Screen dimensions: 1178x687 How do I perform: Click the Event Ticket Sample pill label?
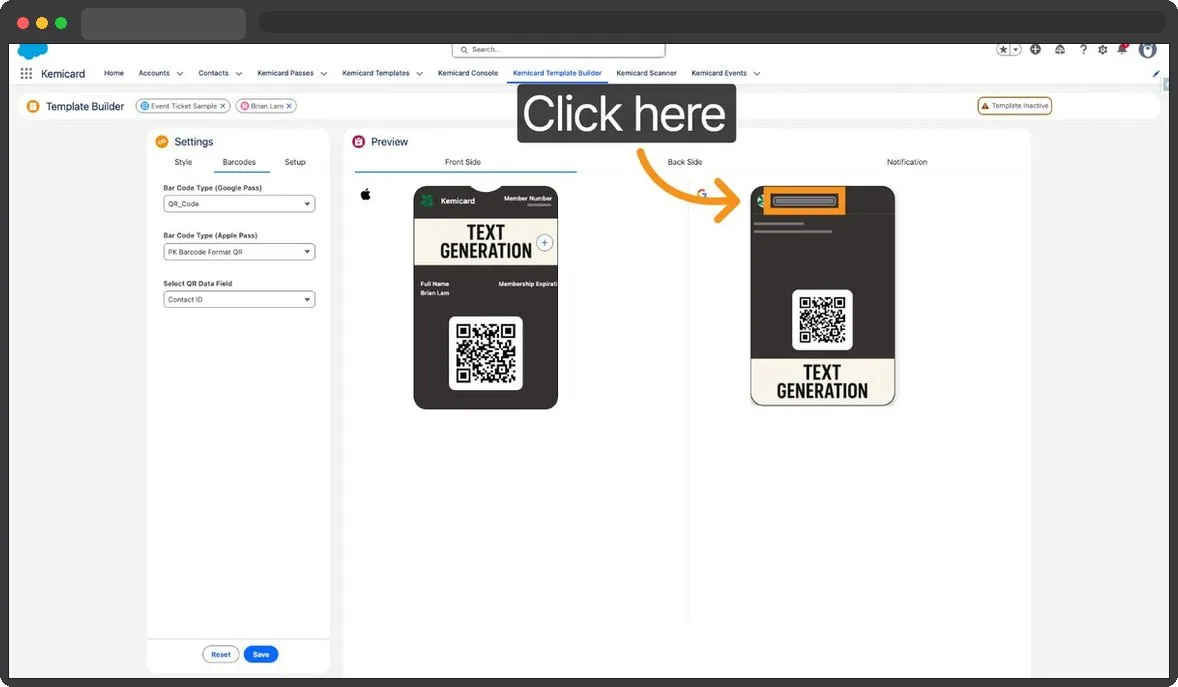click(x=183, y=106)
